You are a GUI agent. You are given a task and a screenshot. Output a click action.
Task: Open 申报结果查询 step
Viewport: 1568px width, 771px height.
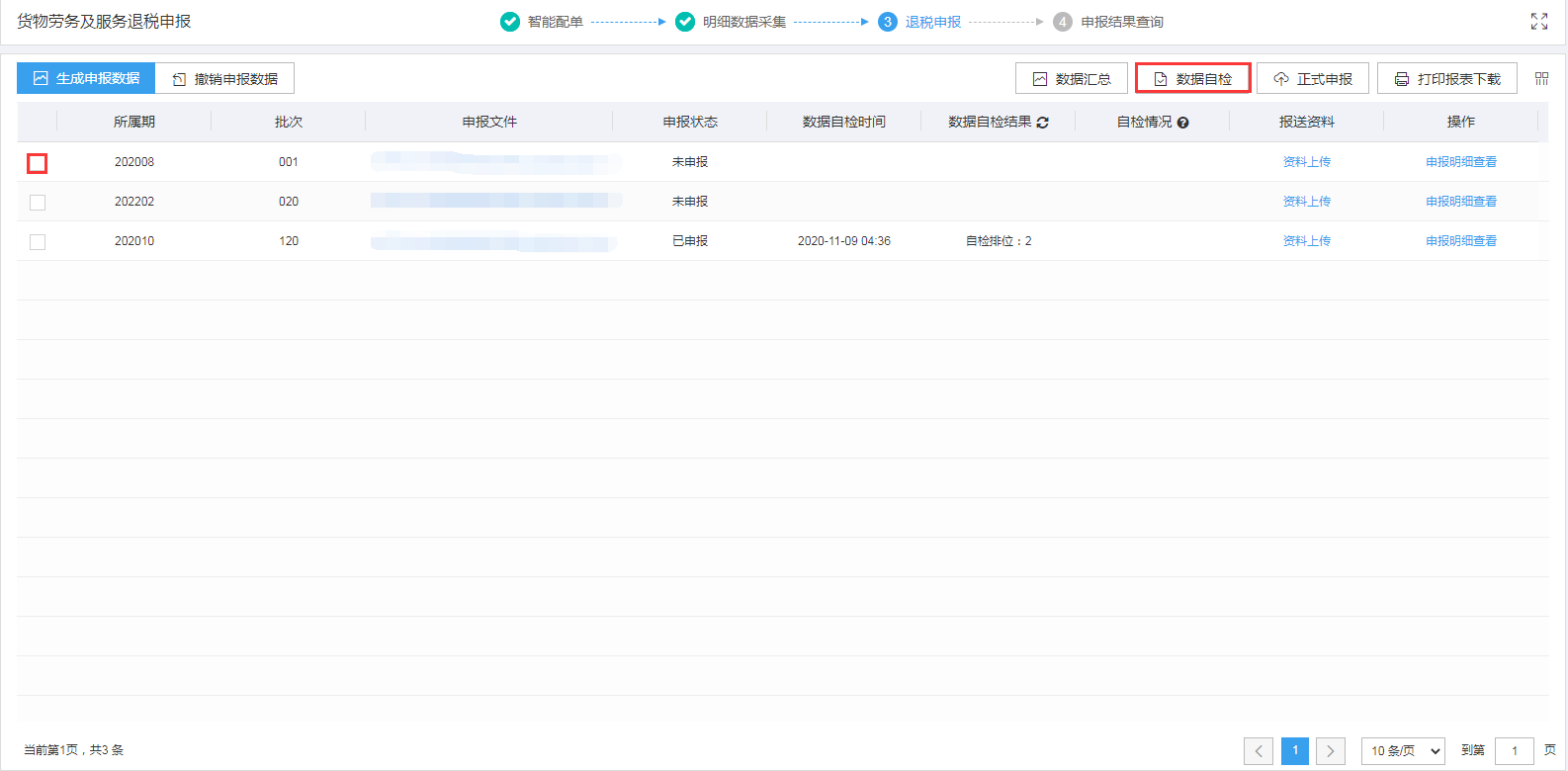pyautogui.click(x=1122, y=22)
